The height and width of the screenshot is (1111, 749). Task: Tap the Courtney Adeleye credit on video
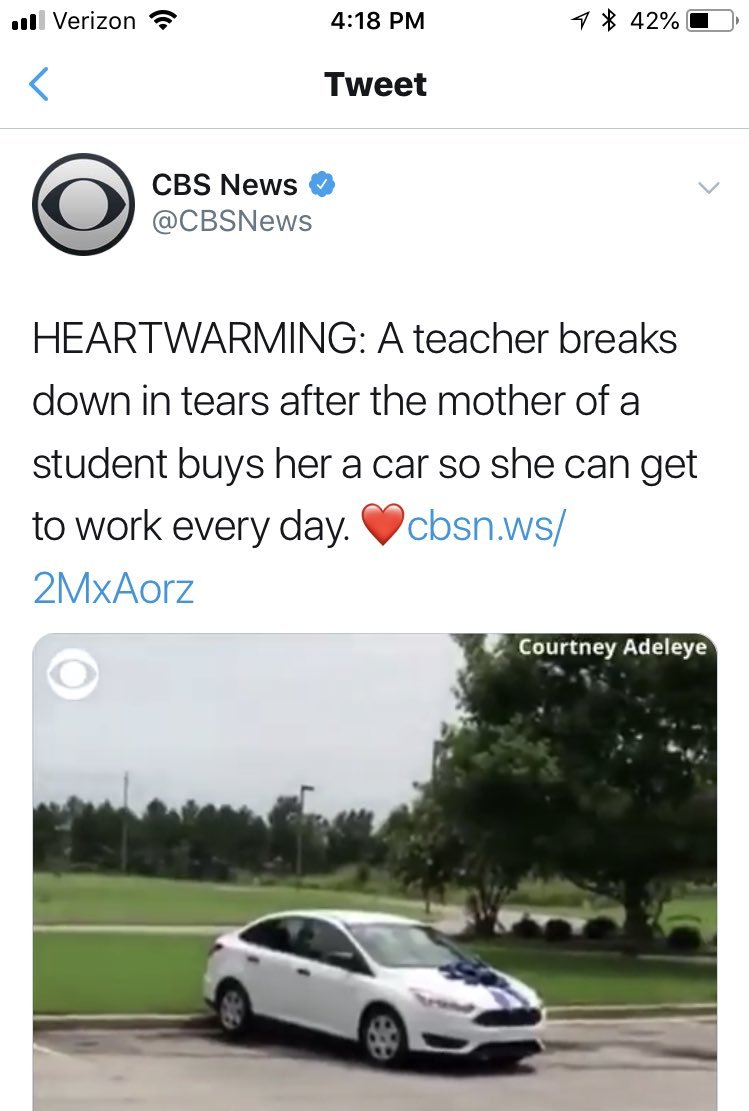pyautogui.click(x=612, y=647)
